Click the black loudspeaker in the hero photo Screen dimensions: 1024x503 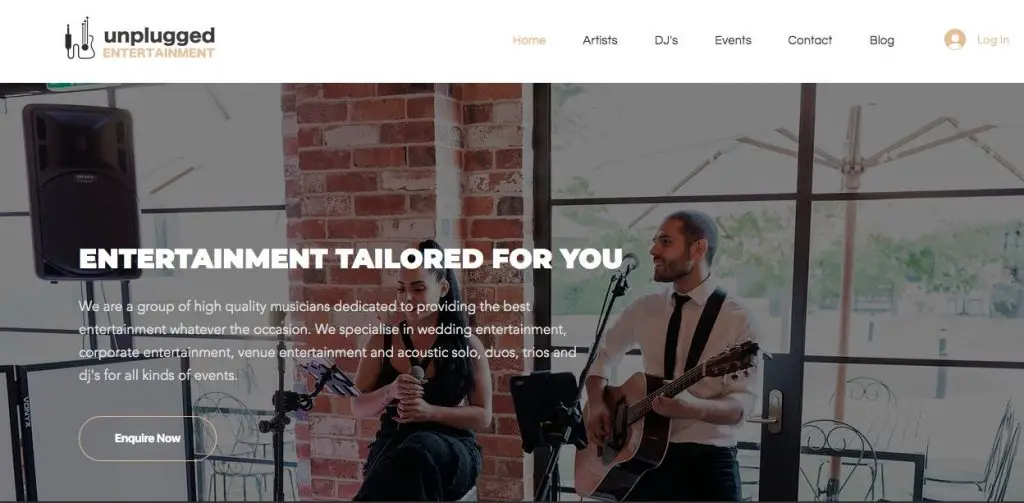[x=82, y=191]
